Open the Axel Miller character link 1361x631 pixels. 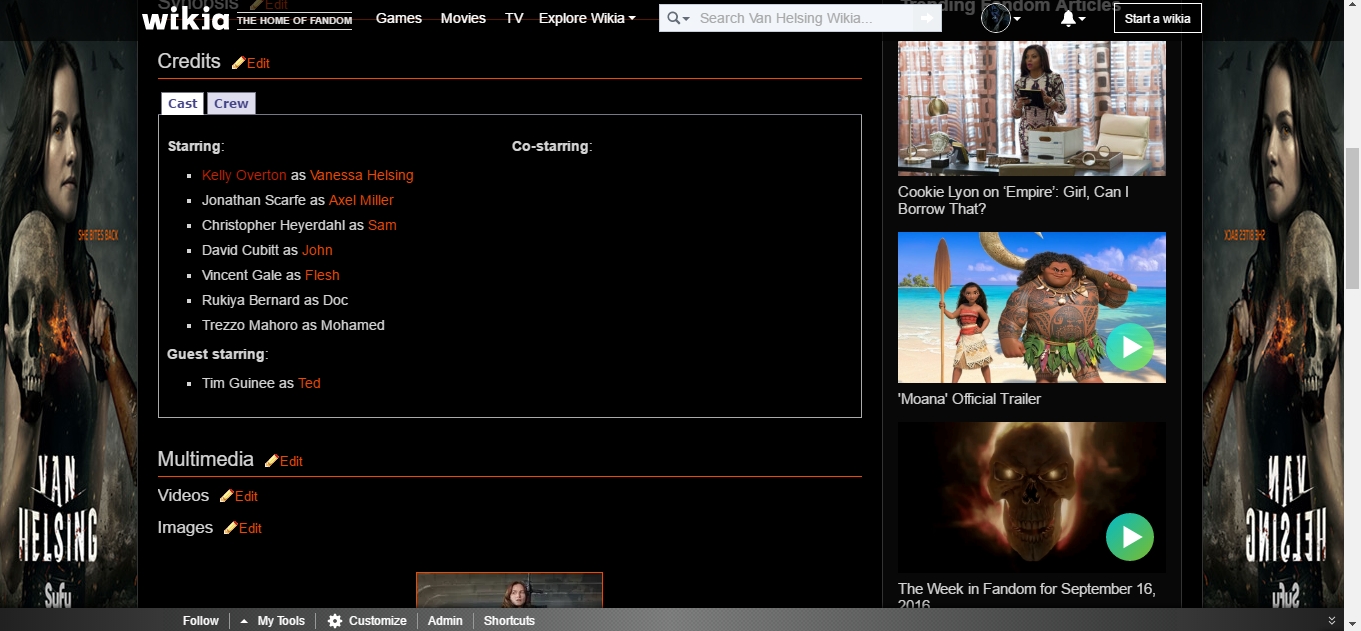361,200
